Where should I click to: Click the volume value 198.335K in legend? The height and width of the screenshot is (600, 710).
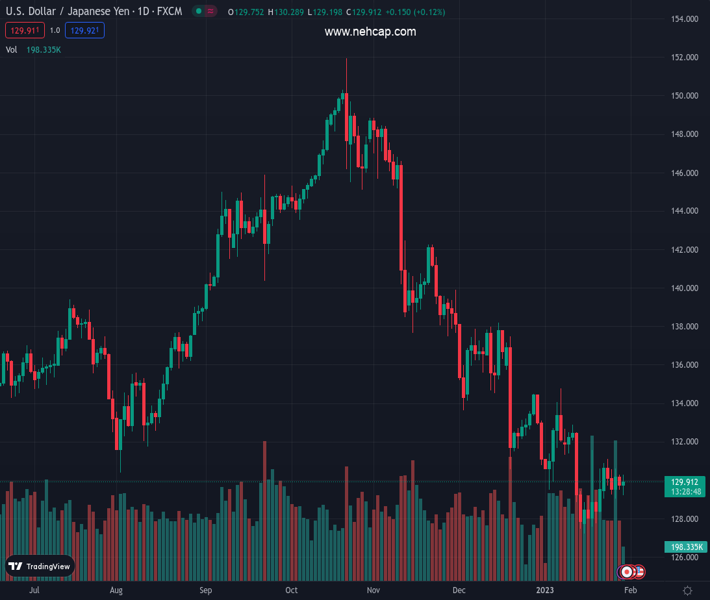point(45,49)
